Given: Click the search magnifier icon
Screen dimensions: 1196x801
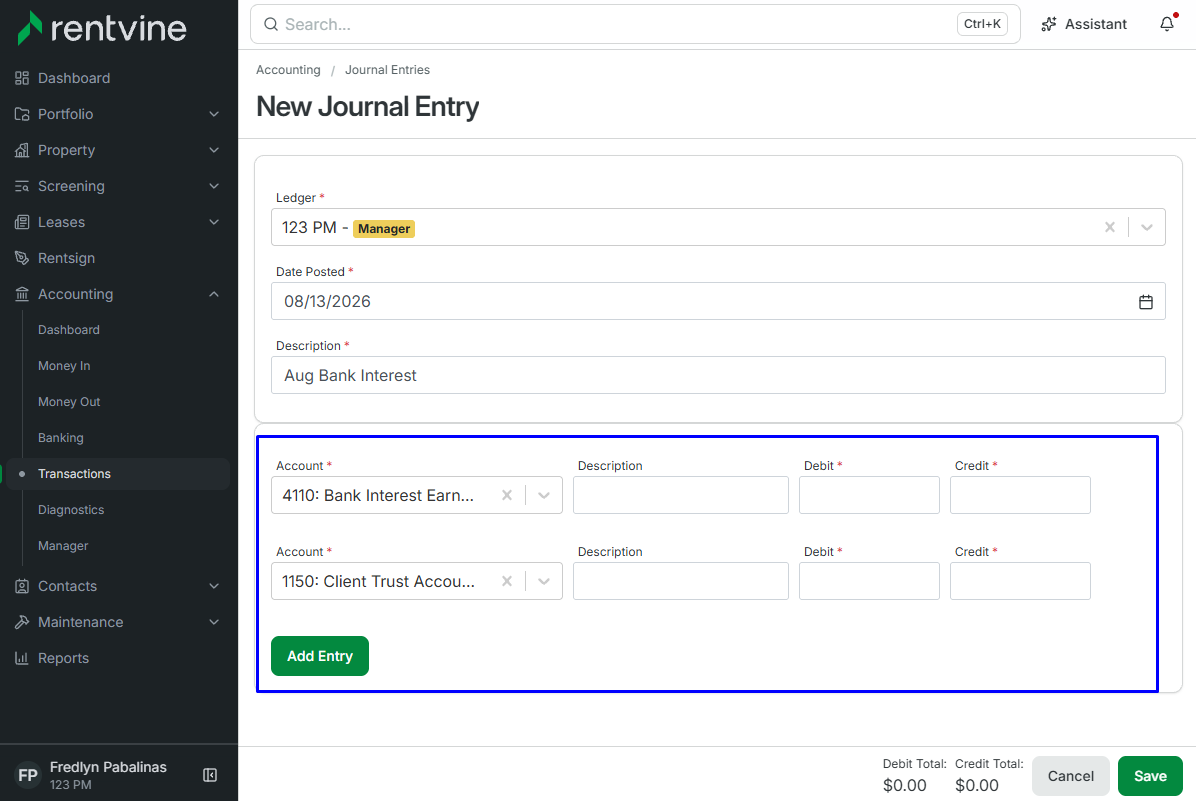Looking at the screenshot, I should [x=271, y=24].
